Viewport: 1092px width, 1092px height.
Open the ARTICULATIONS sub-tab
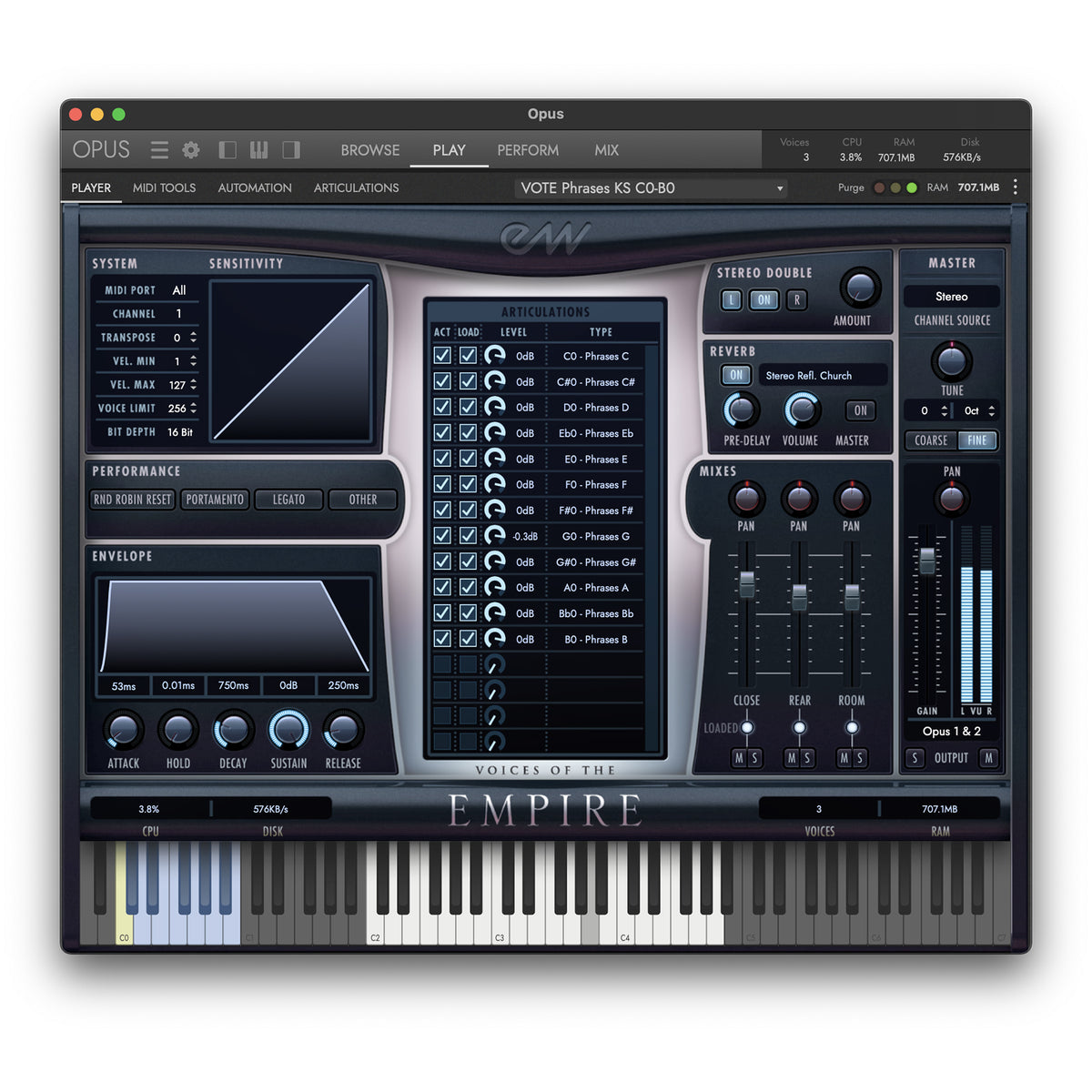click(x=357, y=187)
